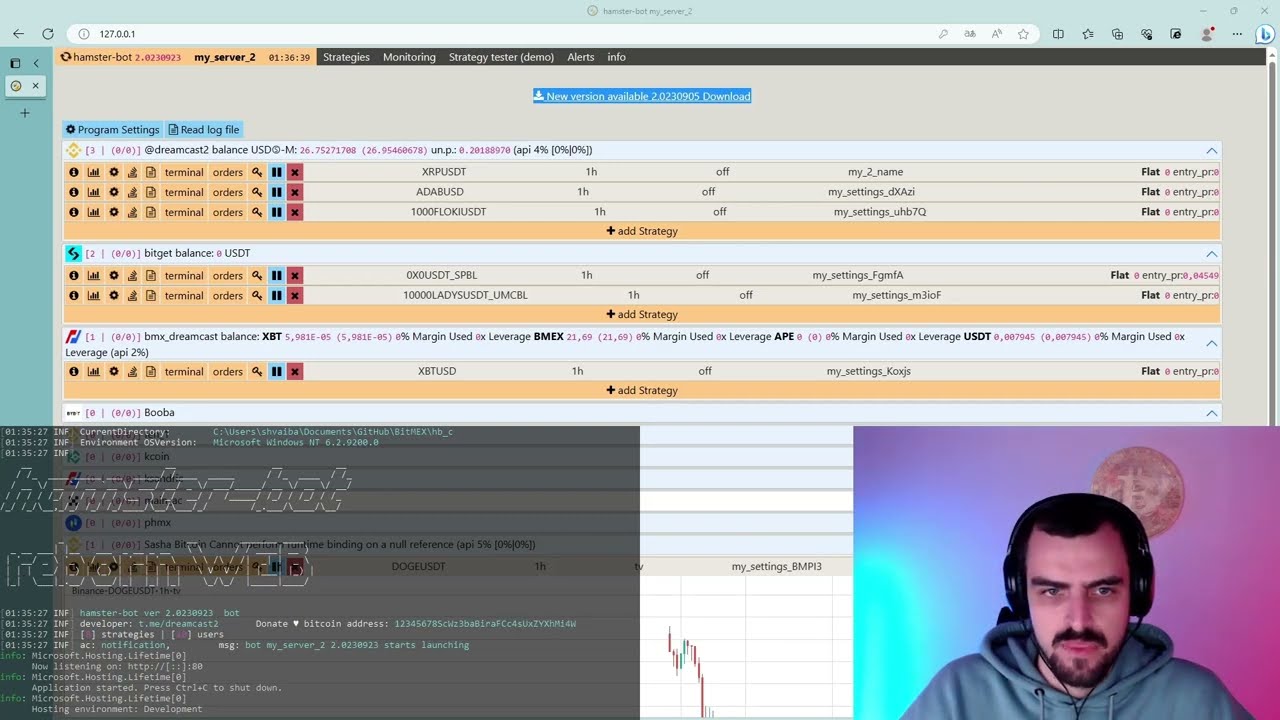
Task: Click the key icon in 0X0USDT_SPBL row
Action: click(257, 275)
